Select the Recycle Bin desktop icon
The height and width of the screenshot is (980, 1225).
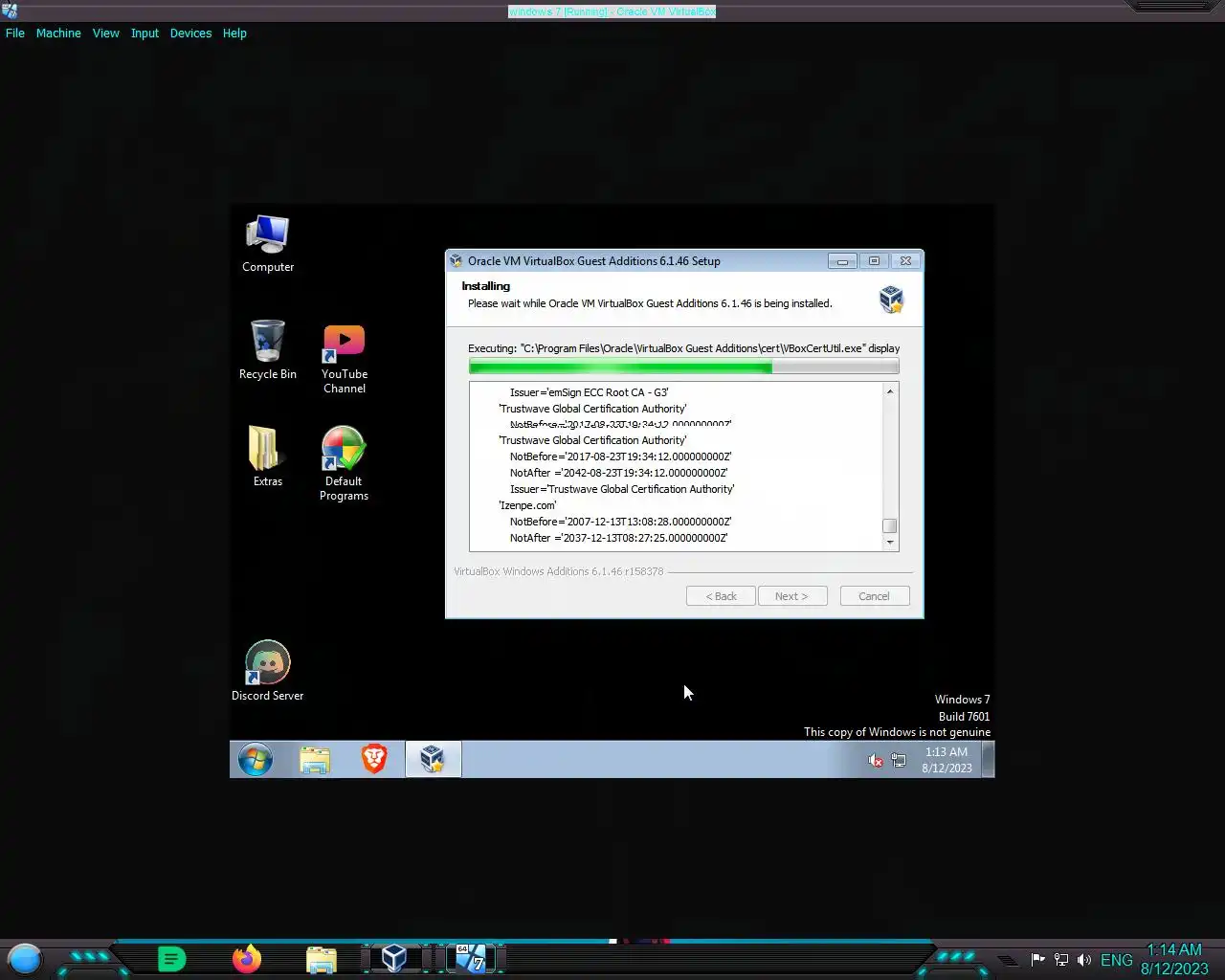268,350
